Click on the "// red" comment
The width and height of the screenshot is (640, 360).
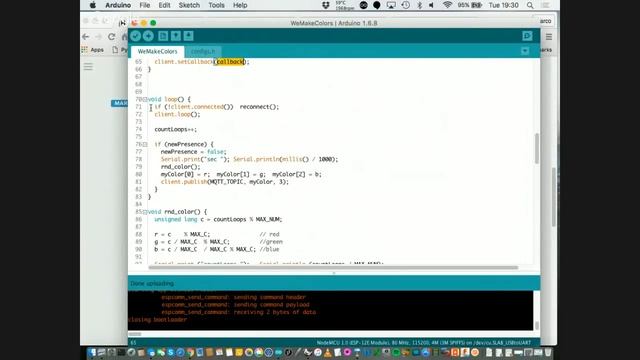pyautogui.click(x=269, y=235)
